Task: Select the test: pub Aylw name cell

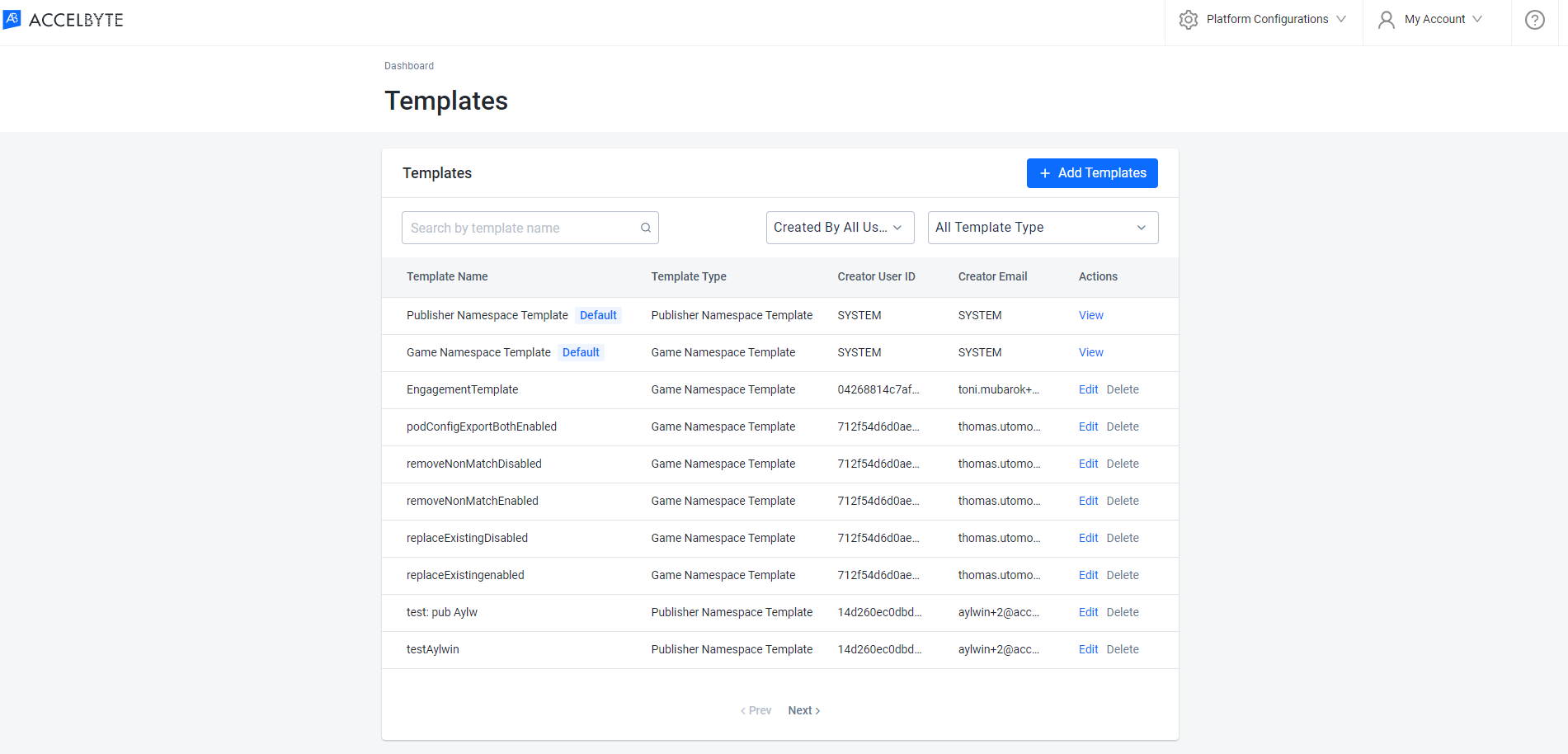Action: [442, 612]
